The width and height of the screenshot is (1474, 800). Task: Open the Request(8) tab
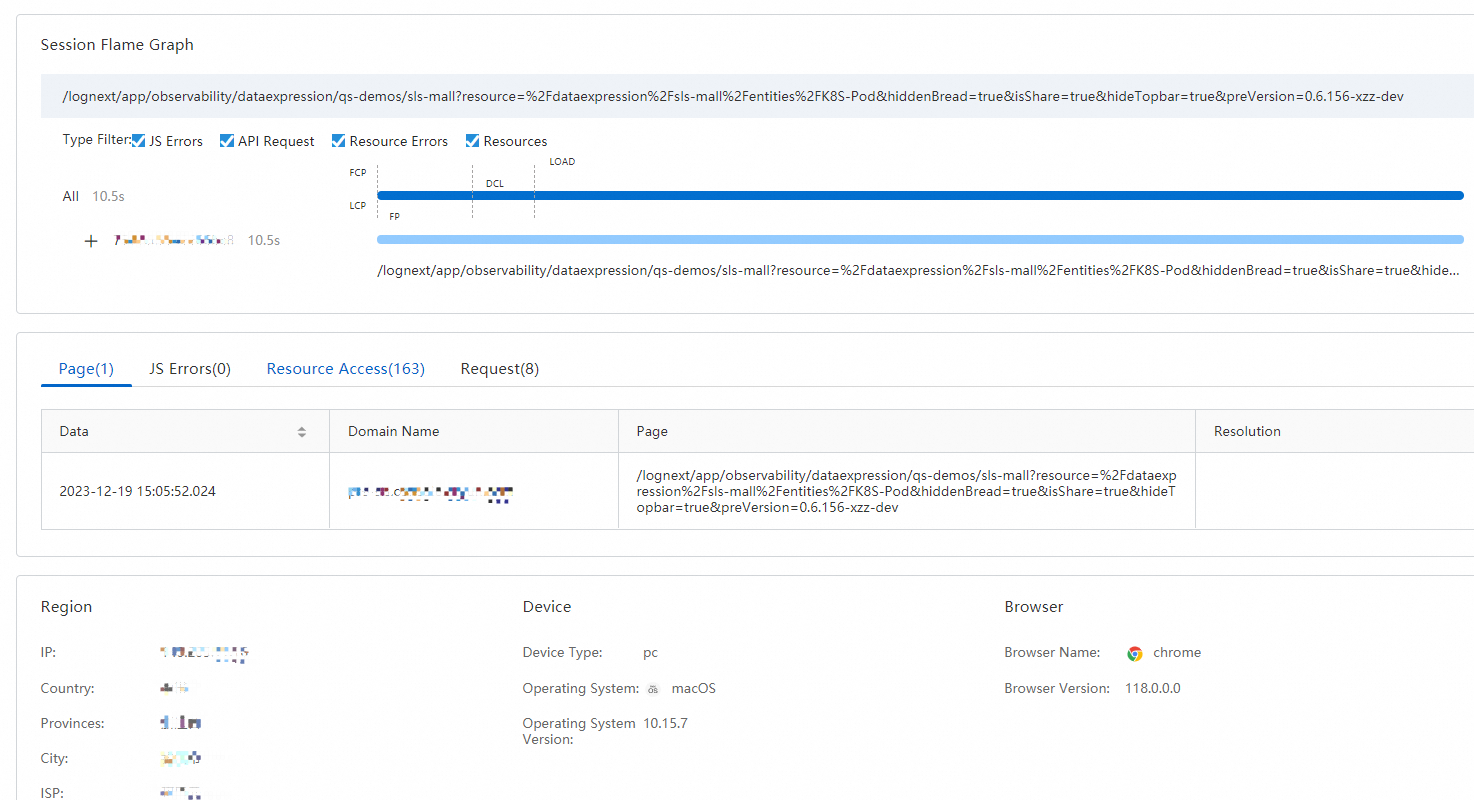point(500,369)
